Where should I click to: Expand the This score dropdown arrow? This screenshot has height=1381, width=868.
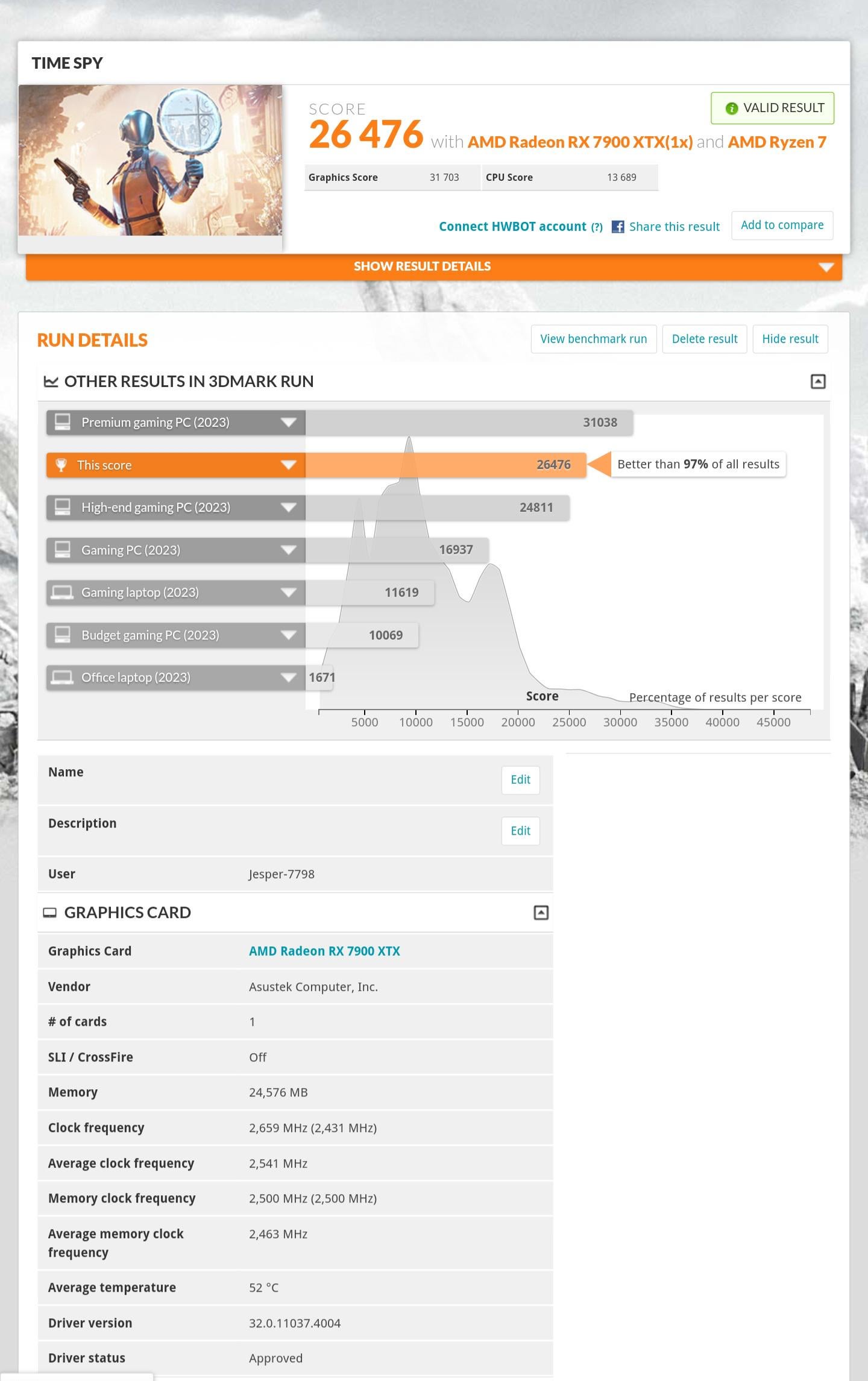[289, 465]
